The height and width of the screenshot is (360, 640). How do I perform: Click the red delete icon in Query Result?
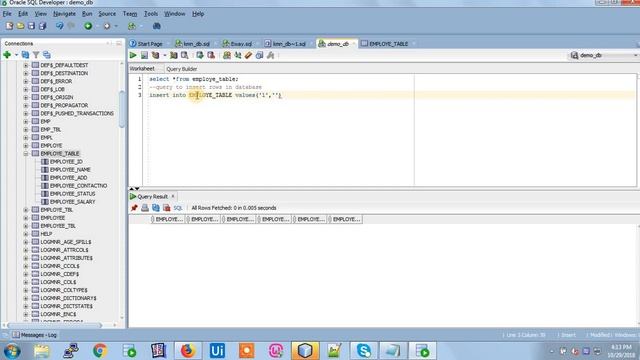click(167, 208)
